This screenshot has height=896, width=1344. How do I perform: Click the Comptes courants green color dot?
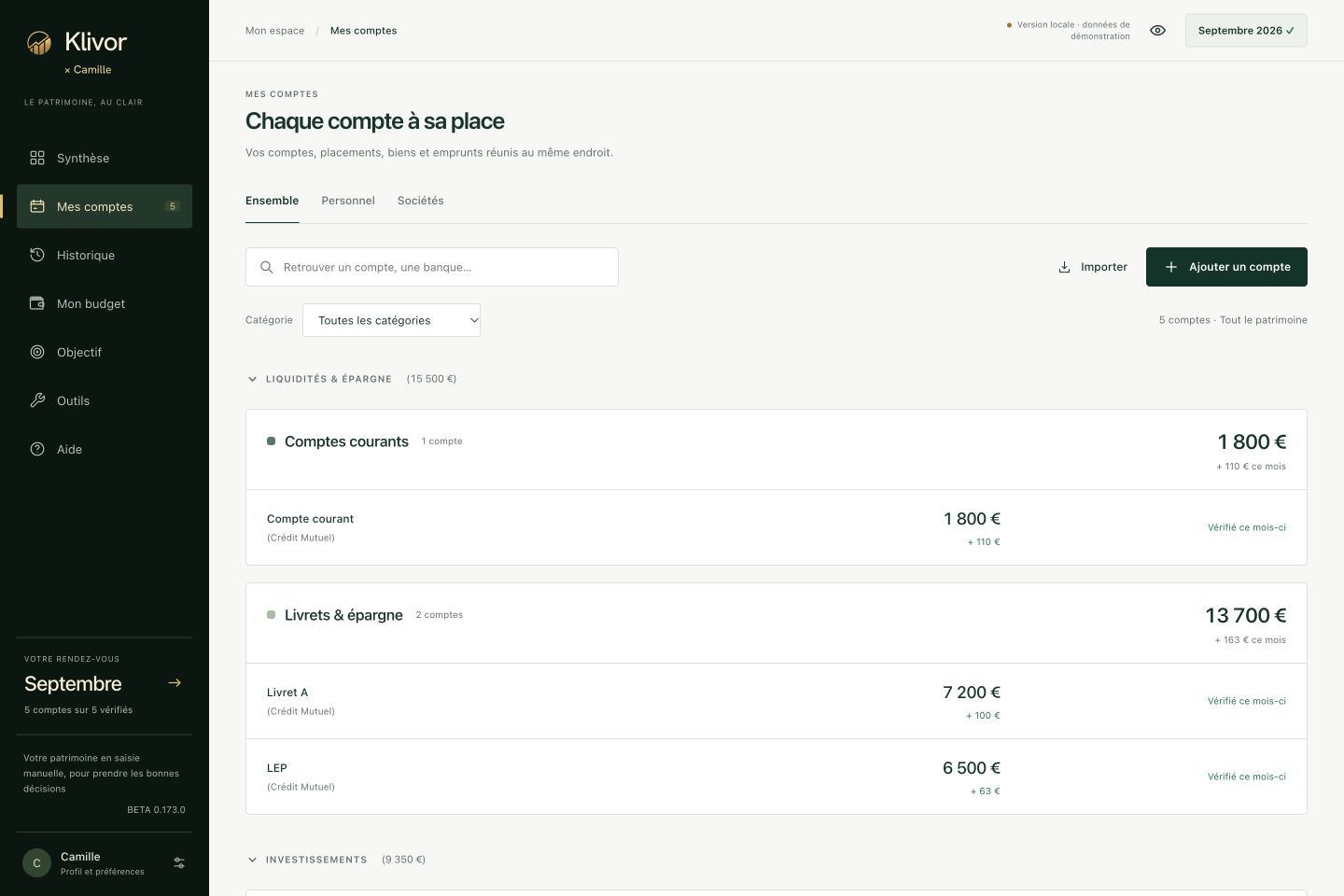(x=271, y=441)
